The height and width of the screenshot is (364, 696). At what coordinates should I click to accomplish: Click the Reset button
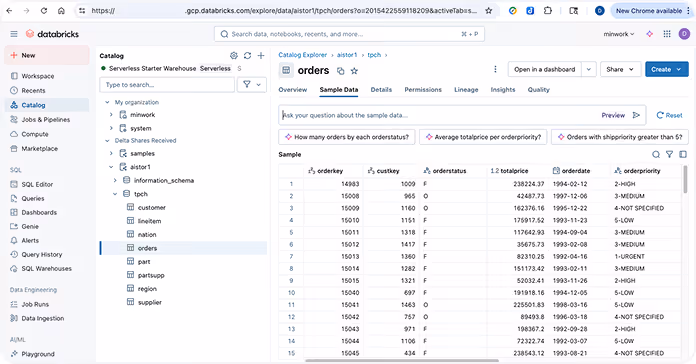click(x=669, y=115)
